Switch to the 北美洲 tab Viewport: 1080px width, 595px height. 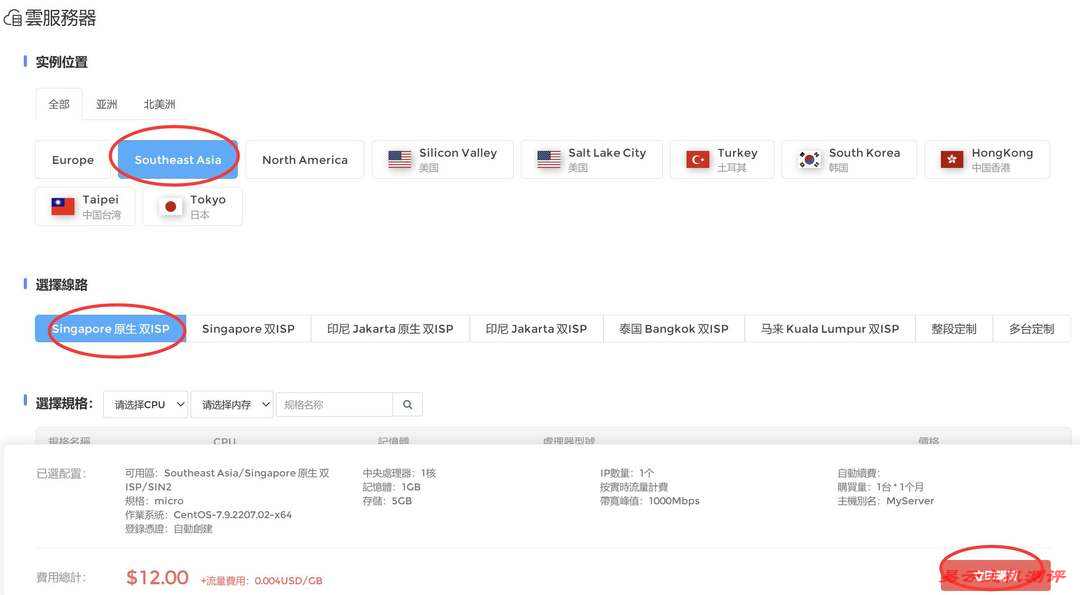point(159,104)
